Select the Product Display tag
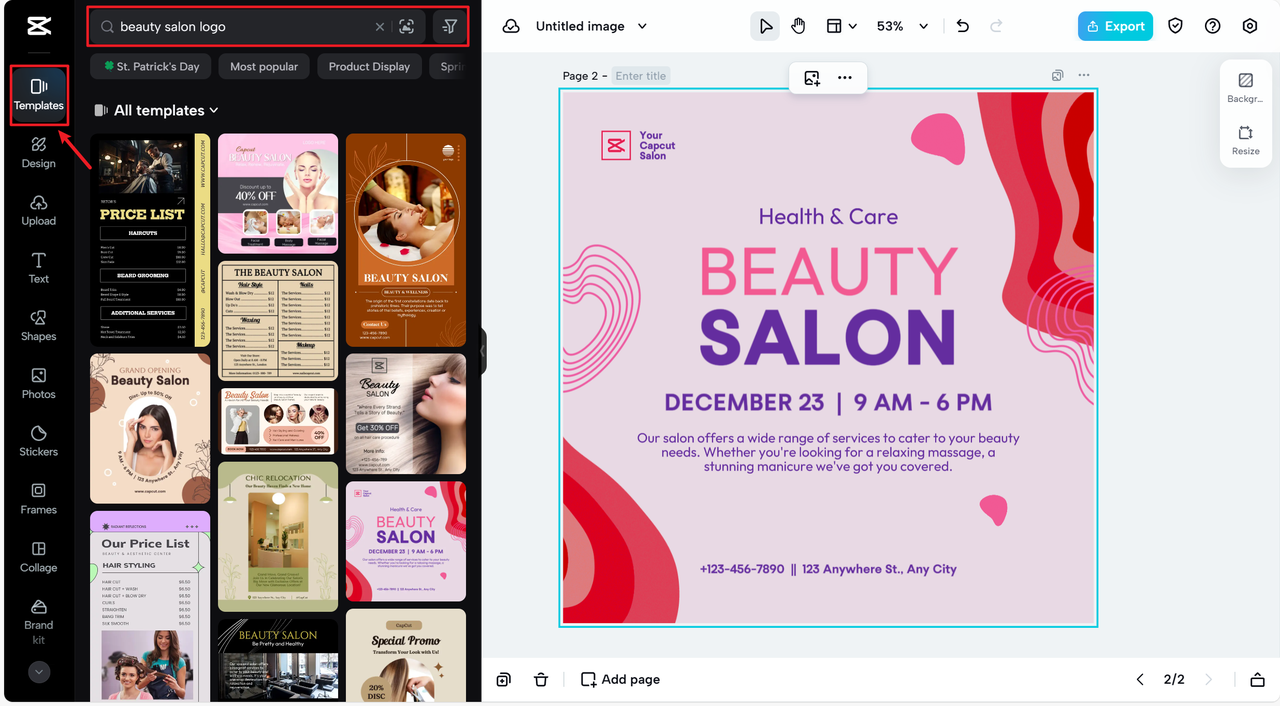This screenshot has height=706, width=1280. tap(369, 66)
